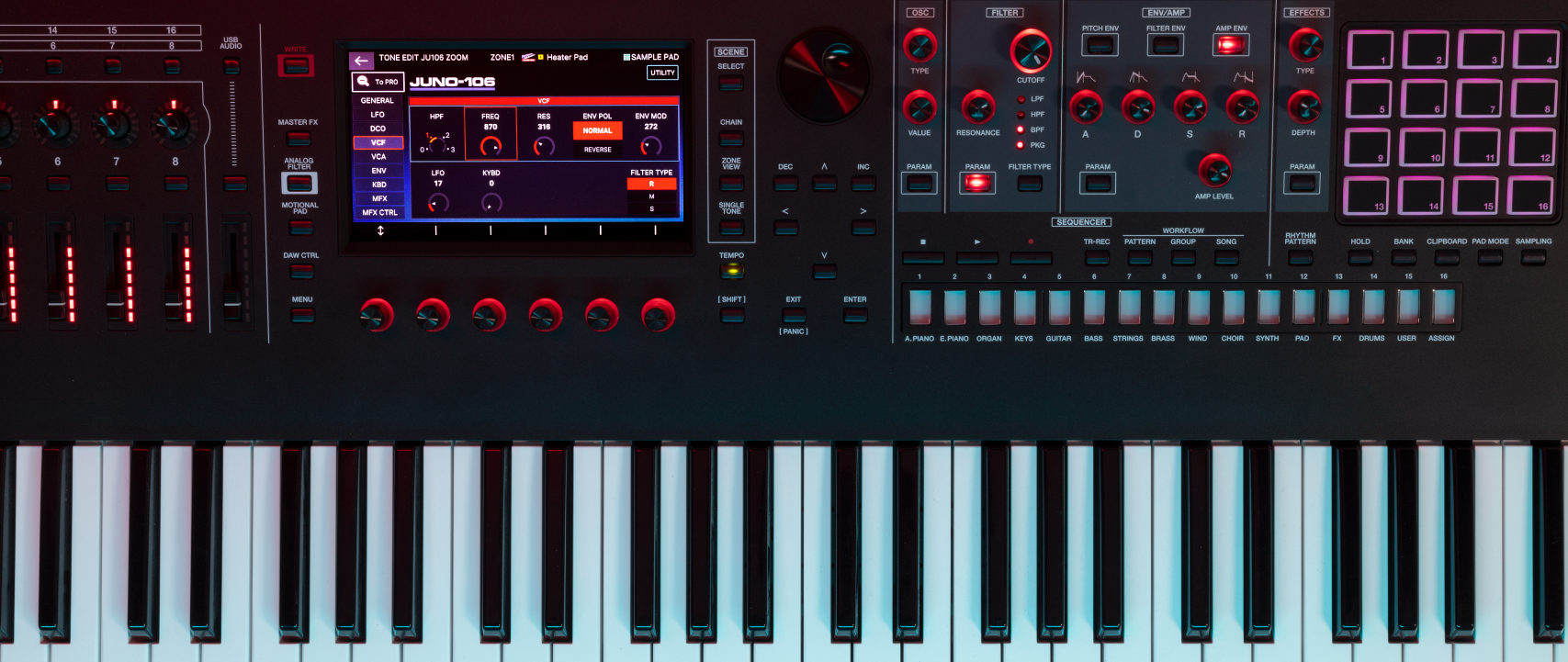The width and height of the screenshot is (1568, 662).
Task: Toggle the PITCH ENV button
Action: (1100, 44)
